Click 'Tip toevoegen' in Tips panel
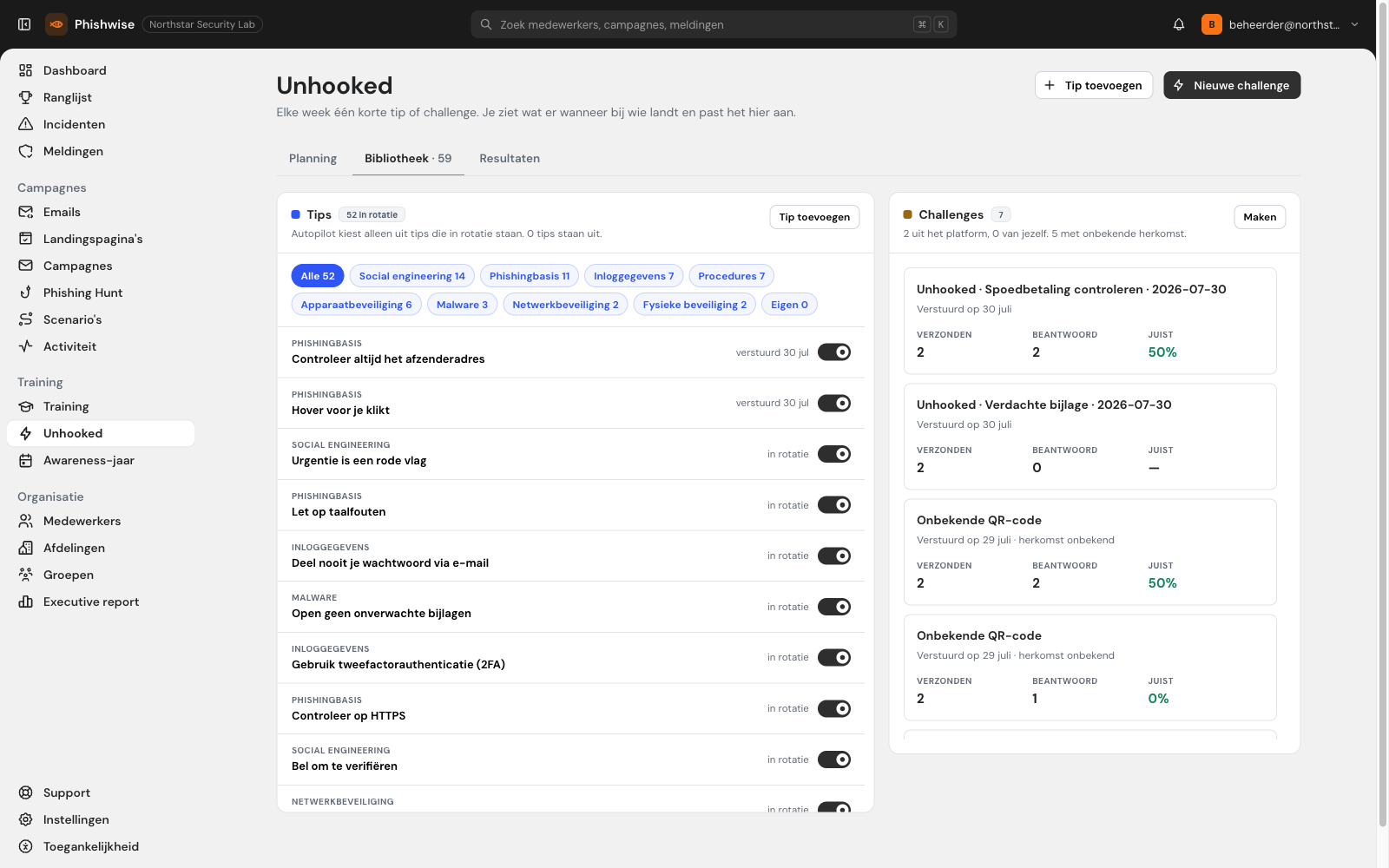Screen dimensions: 1389x868 [814, 217]
